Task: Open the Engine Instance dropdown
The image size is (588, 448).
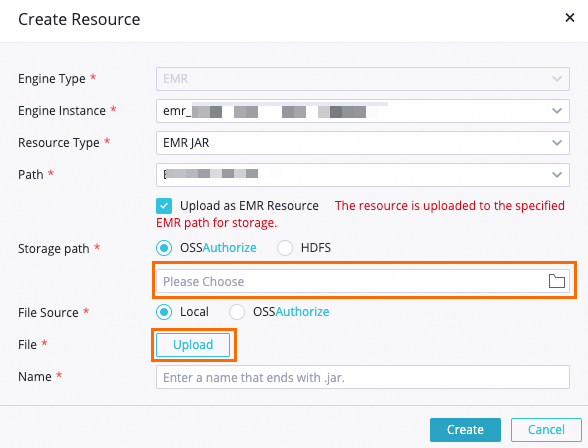Action: [363, 111]
